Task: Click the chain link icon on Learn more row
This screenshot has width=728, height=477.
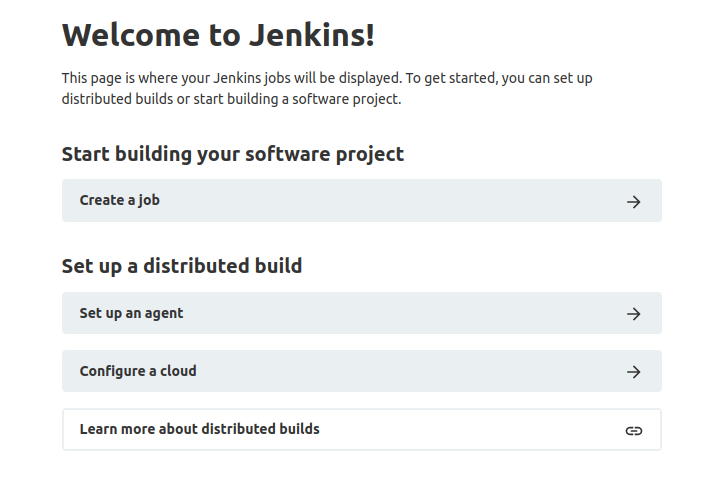Action: [x=634, y=431]
